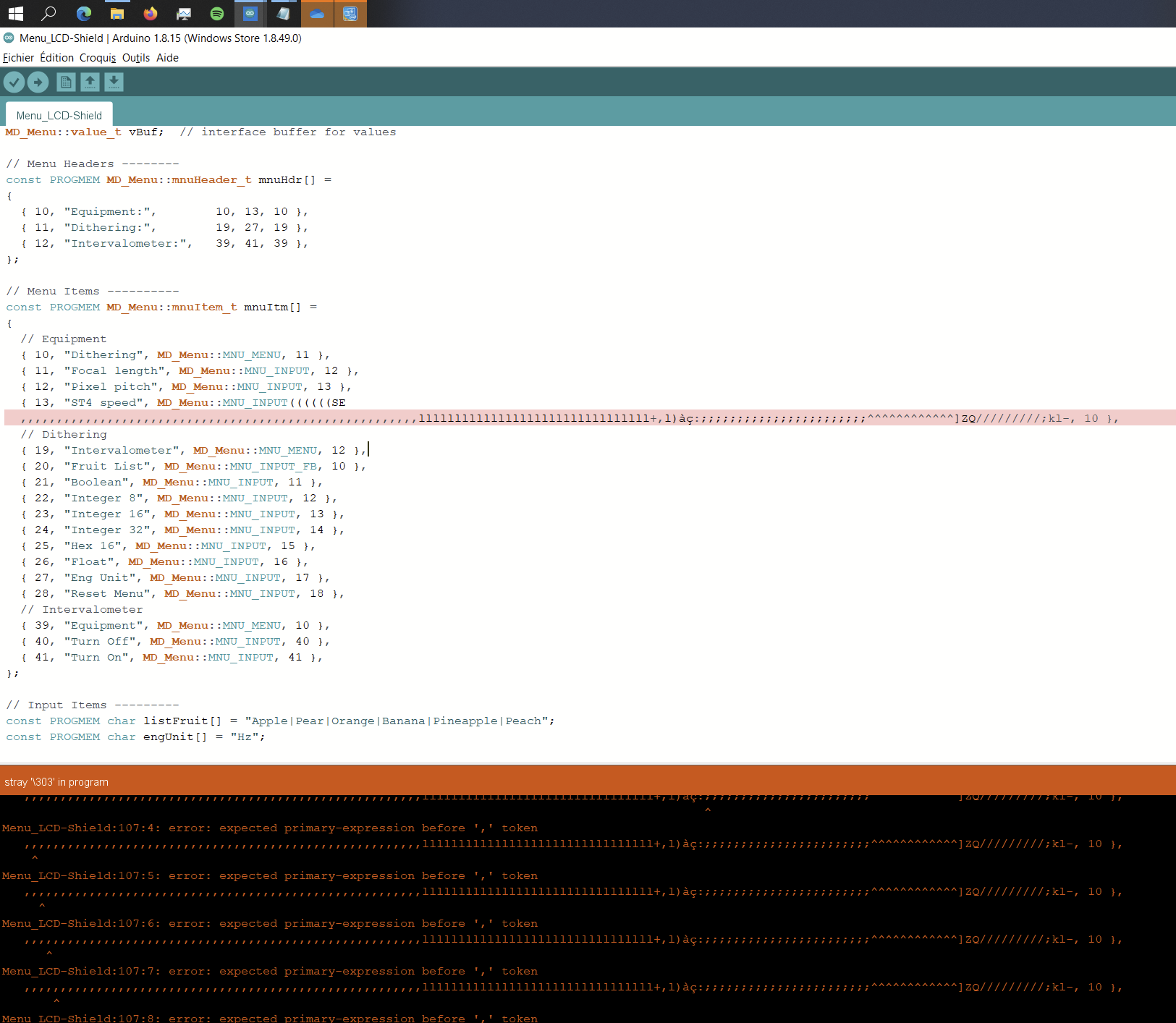Open the monitor chart app in taskbar
This screenshot has height=1023, width=1176.
184,14
